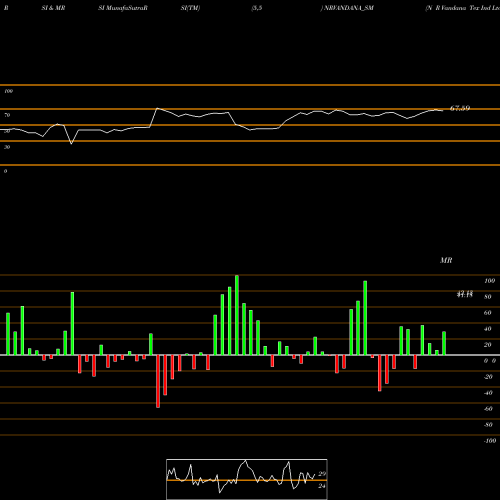Screen dimensions: 500x500
Task: Click the RSI line peak near level 70
Action: point(157,108)
